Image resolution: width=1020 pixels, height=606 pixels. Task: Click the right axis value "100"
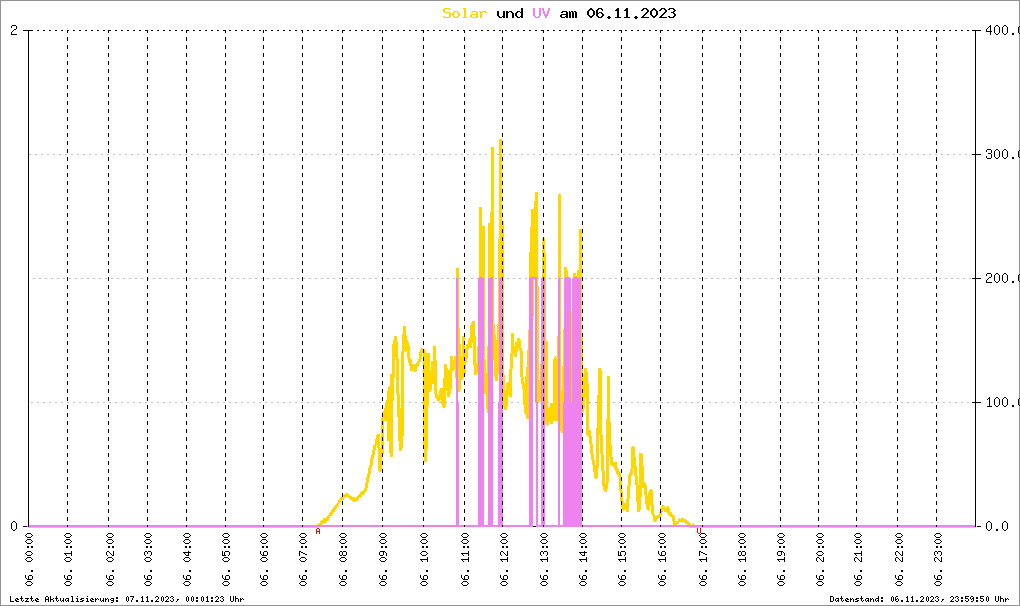1002,402
